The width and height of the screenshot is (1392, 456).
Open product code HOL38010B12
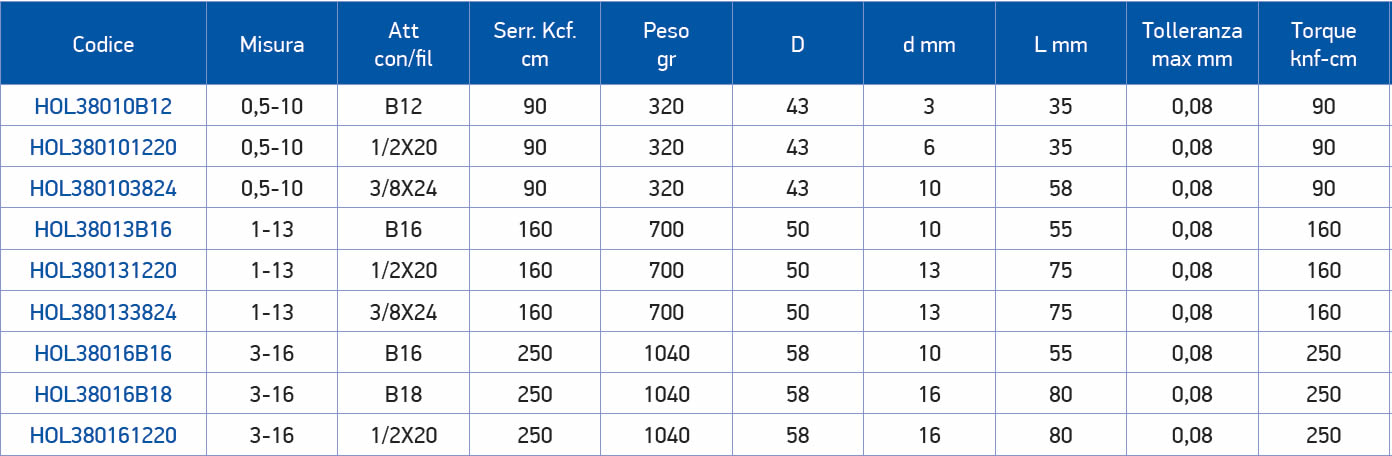[x=103, y=107]
